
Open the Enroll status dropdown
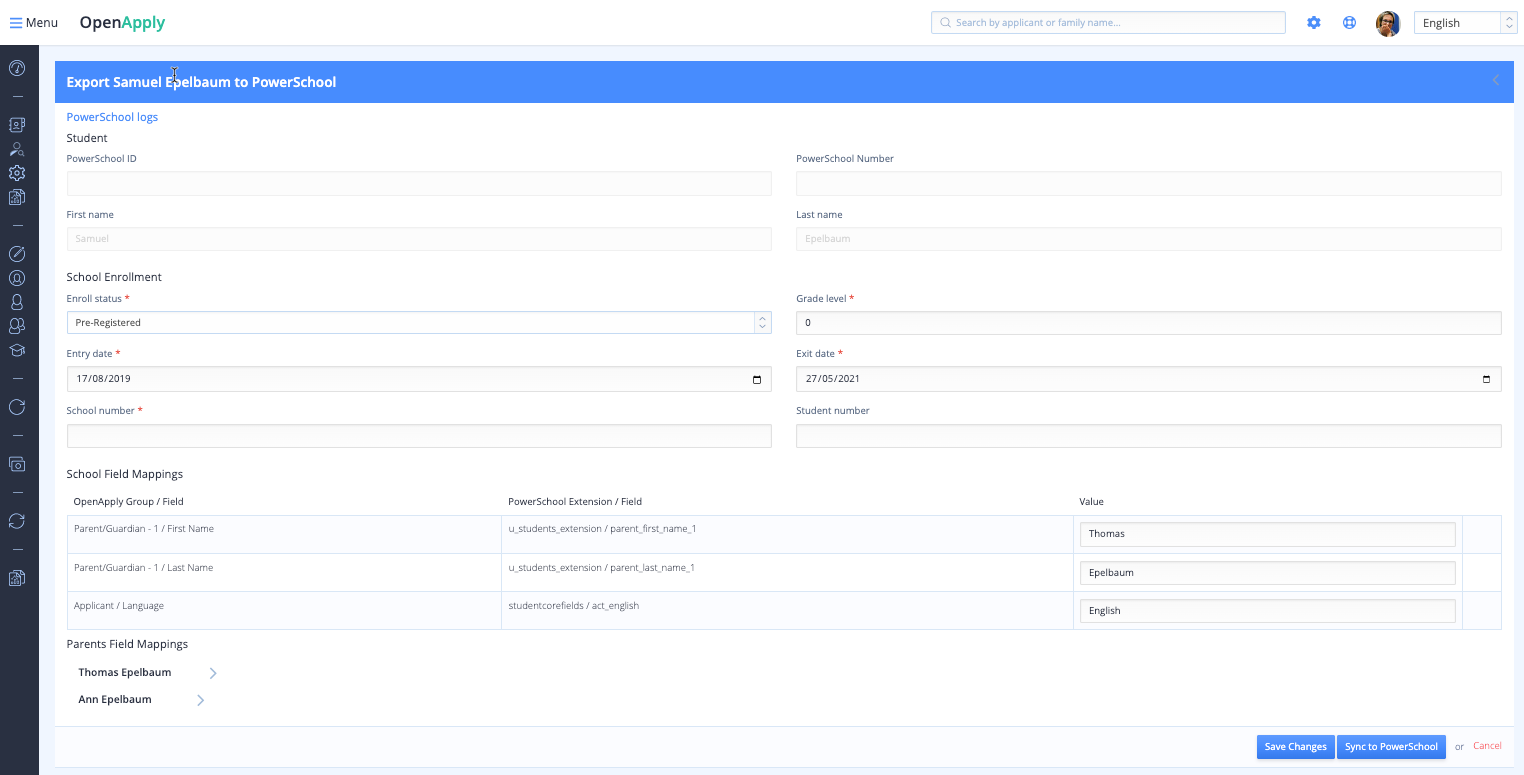pos(419,323)
